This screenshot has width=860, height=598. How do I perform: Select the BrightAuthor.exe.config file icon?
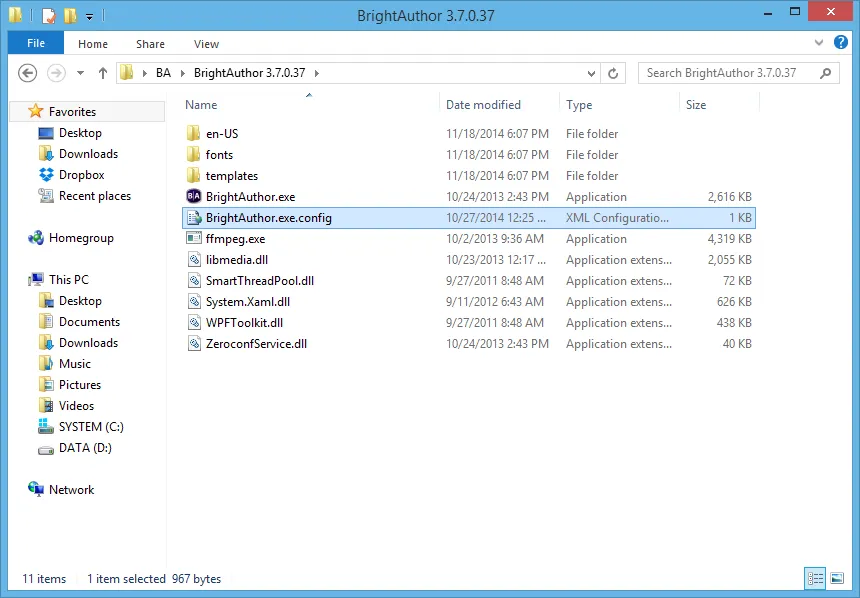point(194,218)
